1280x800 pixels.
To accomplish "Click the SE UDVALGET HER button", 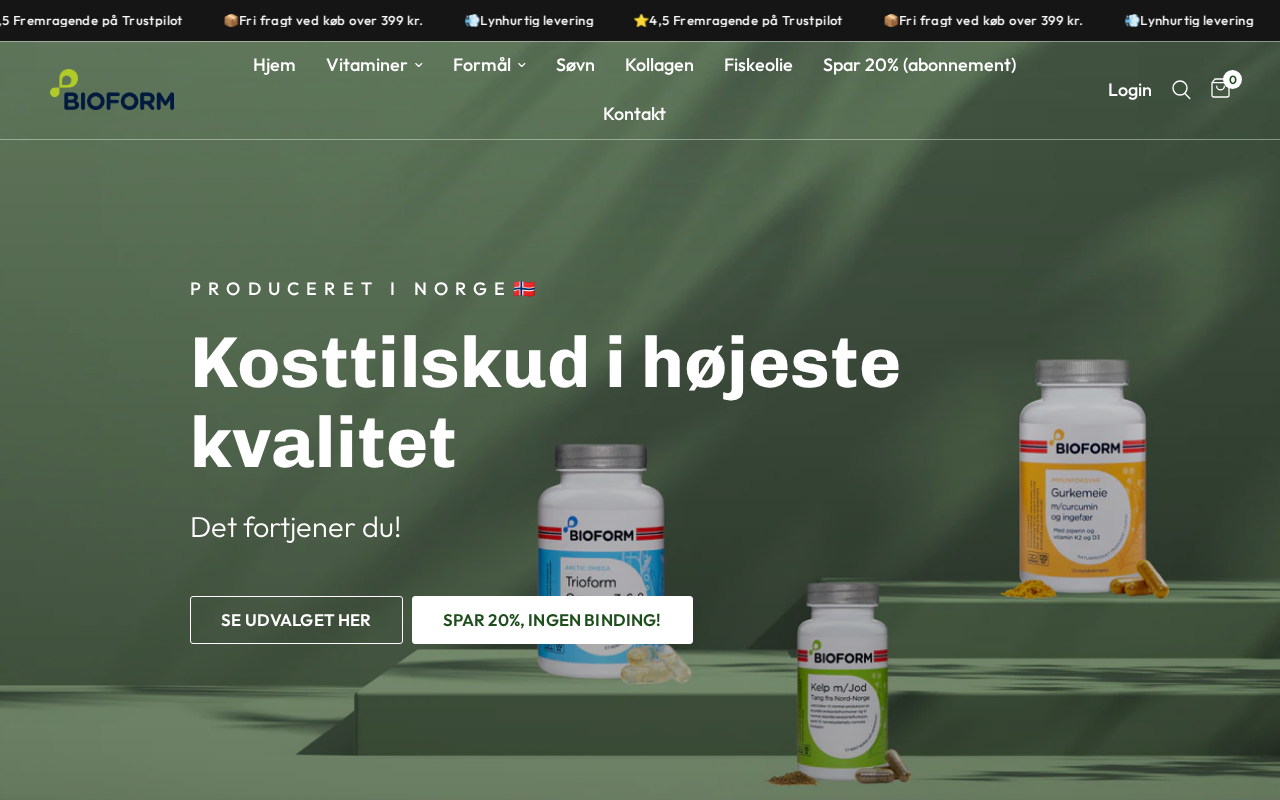I will tap(296, 620).
